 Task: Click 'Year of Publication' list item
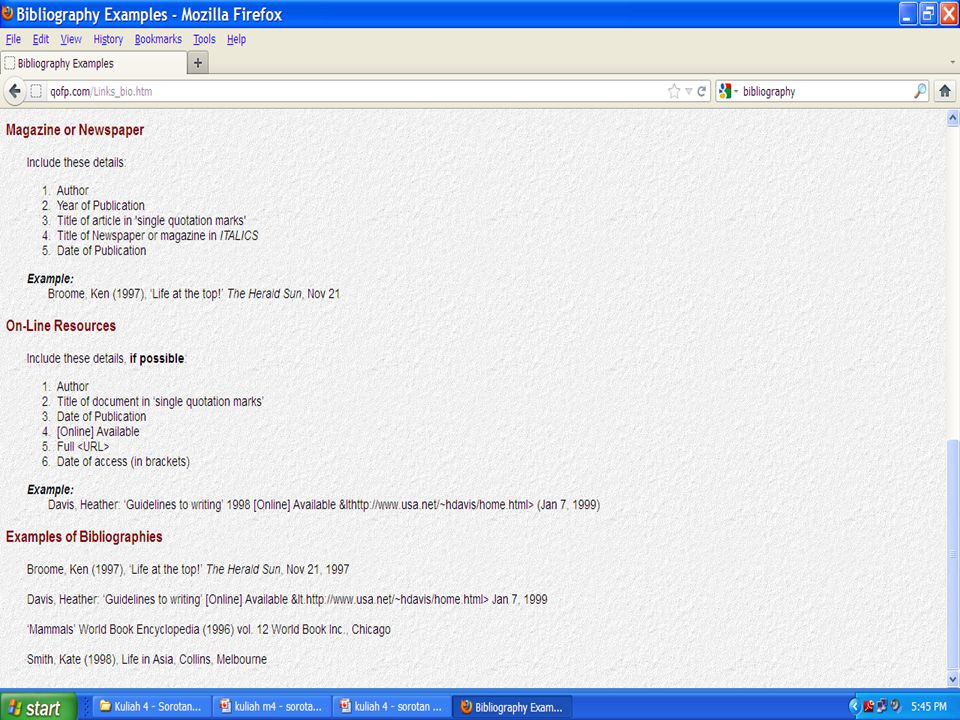click(100, 206)
